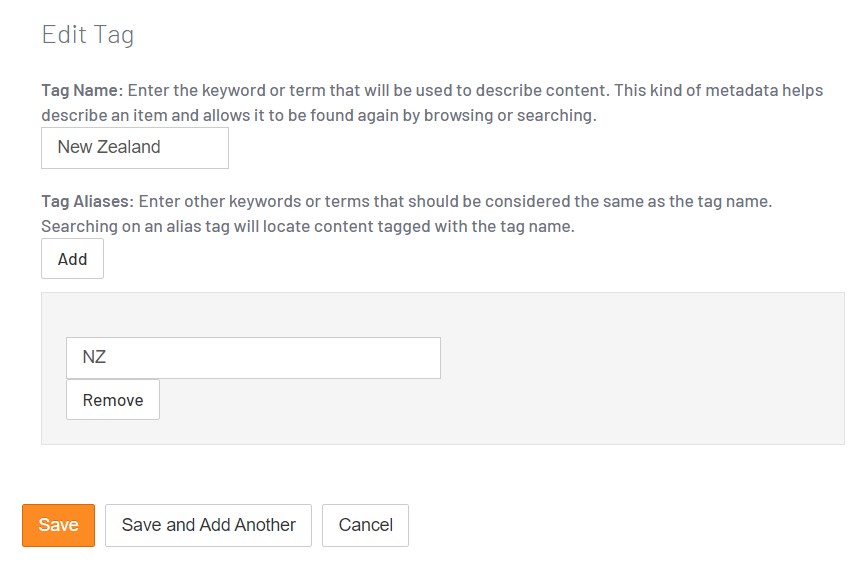Image resolution: width=857 pixels, height=571 pixels.
Task: Add a new tag alias
Action: [72, 259]
